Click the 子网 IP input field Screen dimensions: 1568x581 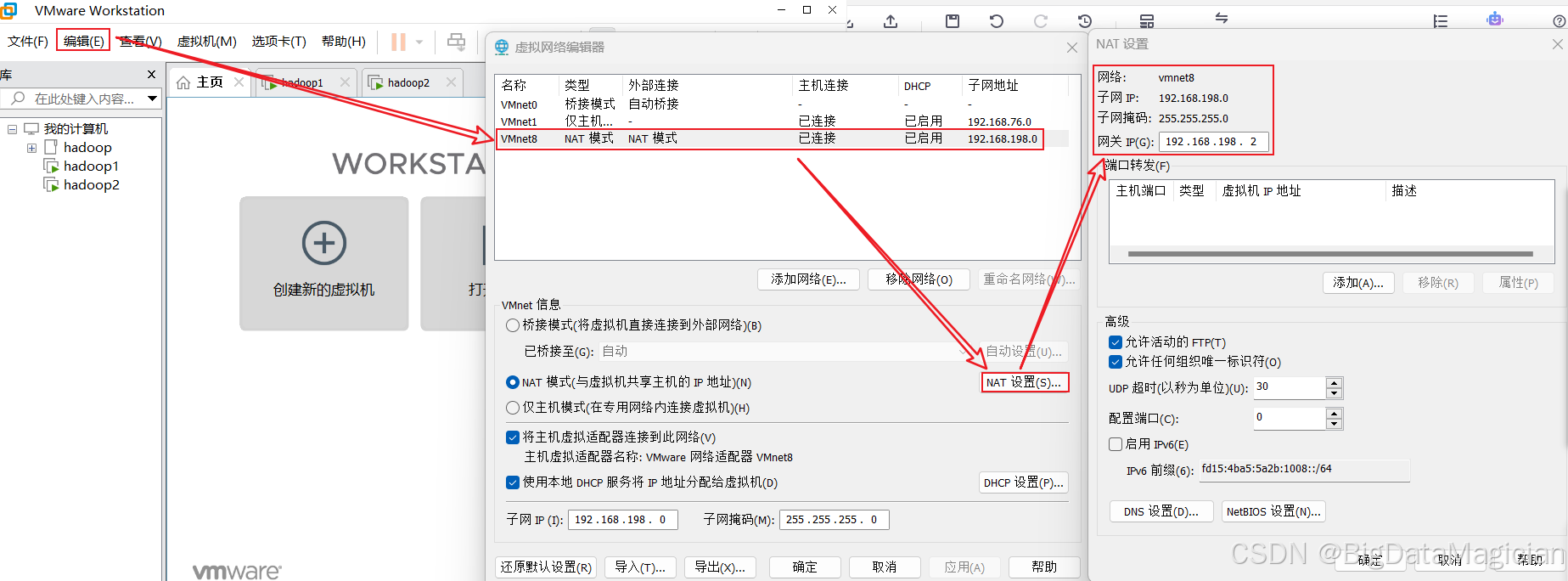[x=623, y=520]
